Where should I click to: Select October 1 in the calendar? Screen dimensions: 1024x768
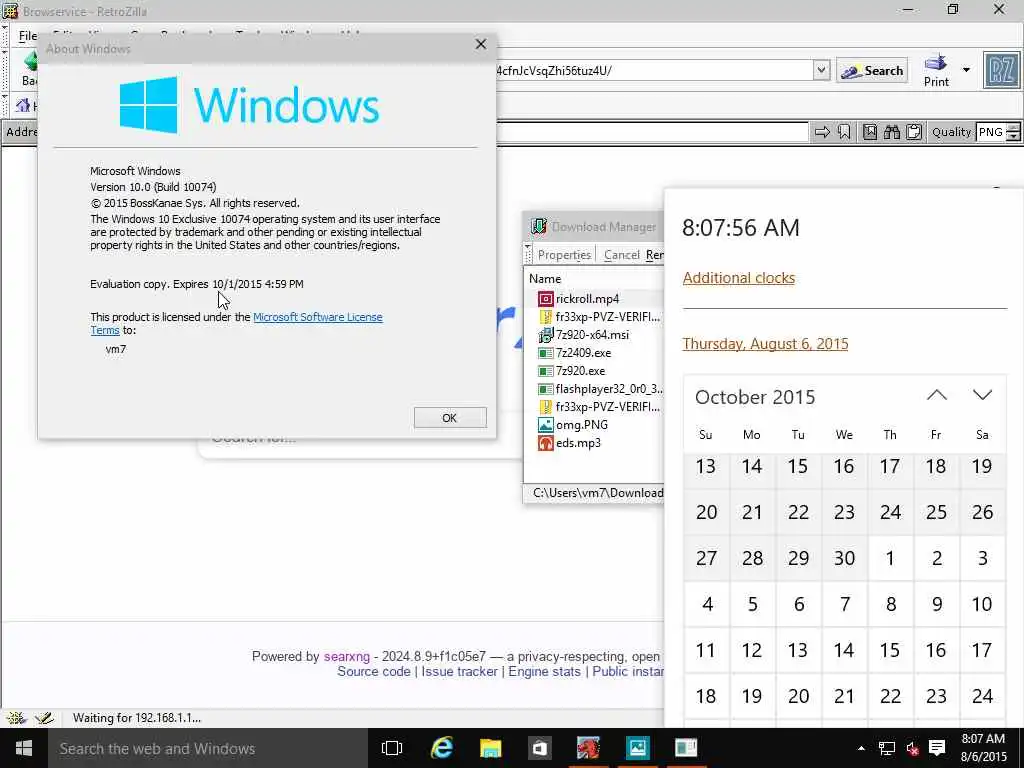890,558
